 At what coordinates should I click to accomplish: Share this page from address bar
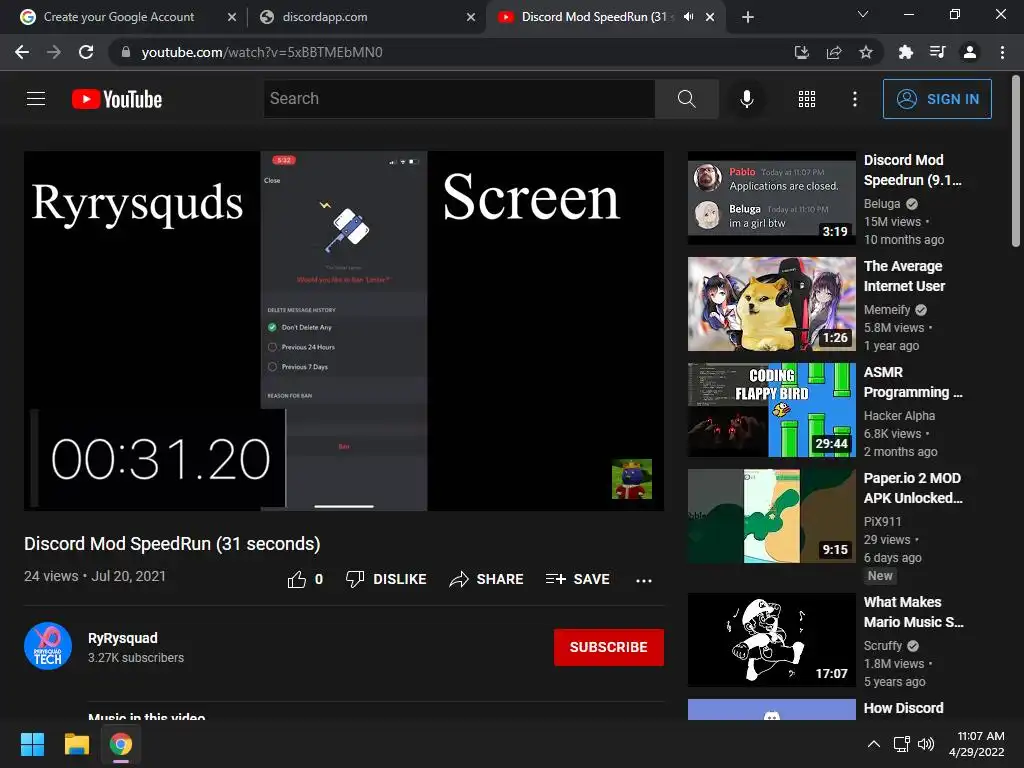pyautogui.click(x=834, y=52)
